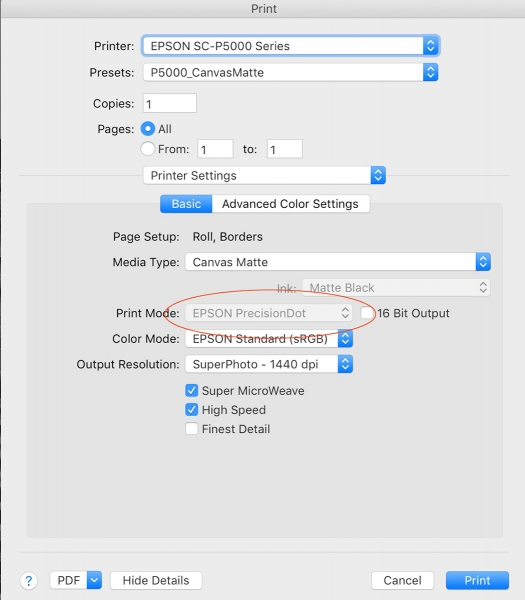Enable the Finest Detail checkbox

pyautogui.click(x=192, y=429)
